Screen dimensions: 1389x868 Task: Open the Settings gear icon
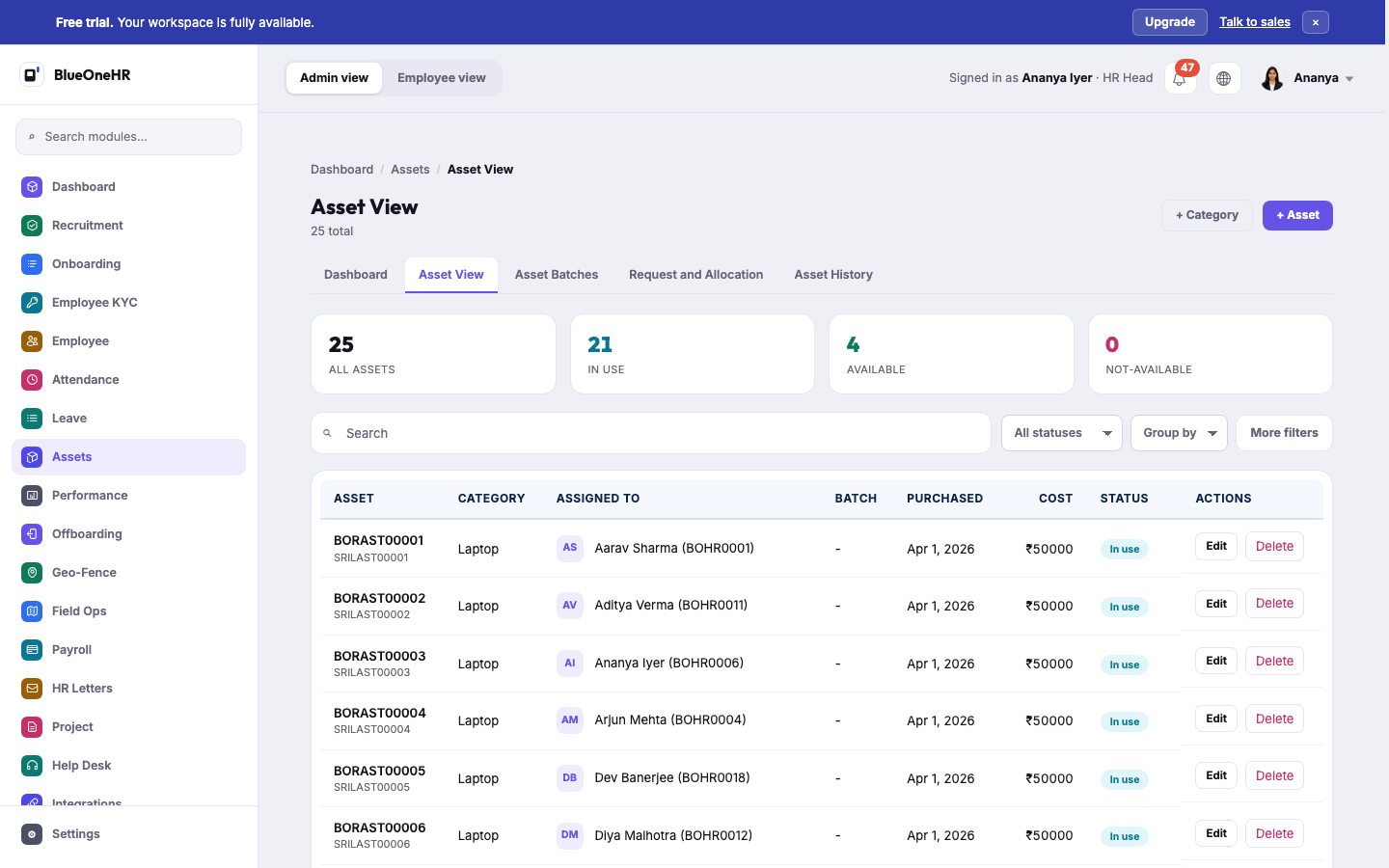[32, 834]
